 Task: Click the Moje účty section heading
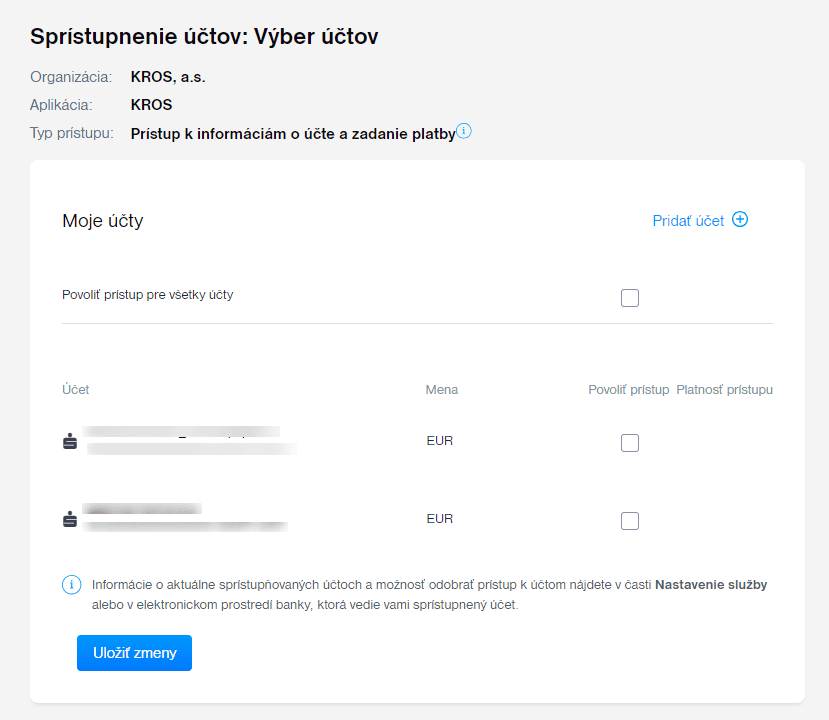103,221
